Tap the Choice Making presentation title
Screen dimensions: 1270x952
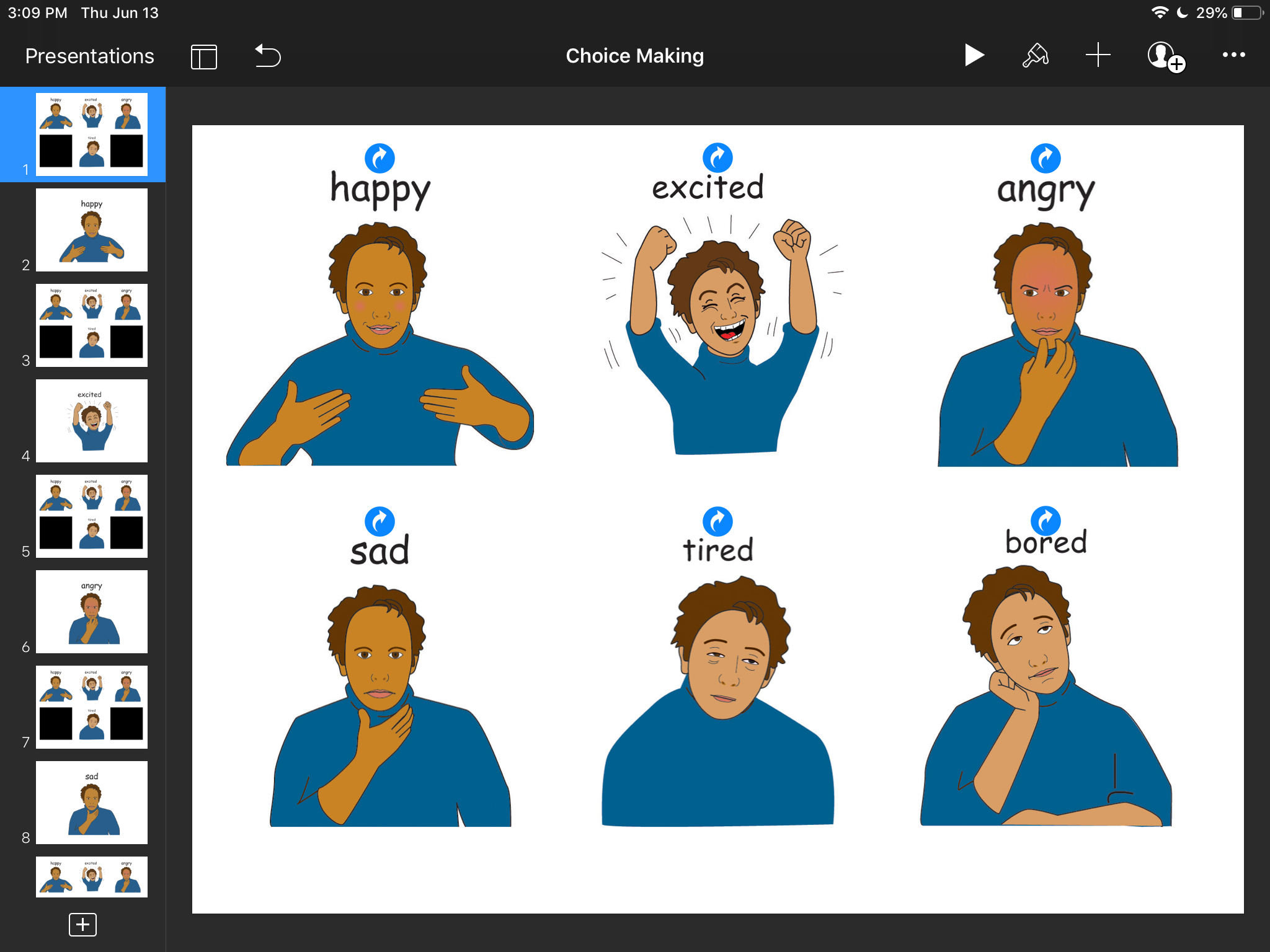pyautogui.click(x=634, y=56)
